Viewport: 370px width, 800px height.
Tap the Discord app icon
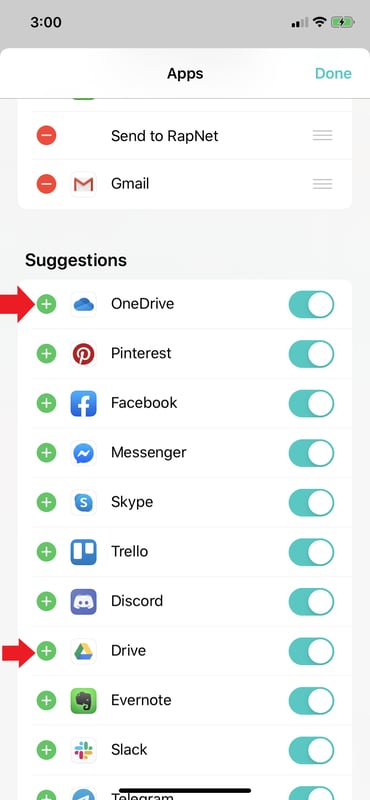coord(83,602)
